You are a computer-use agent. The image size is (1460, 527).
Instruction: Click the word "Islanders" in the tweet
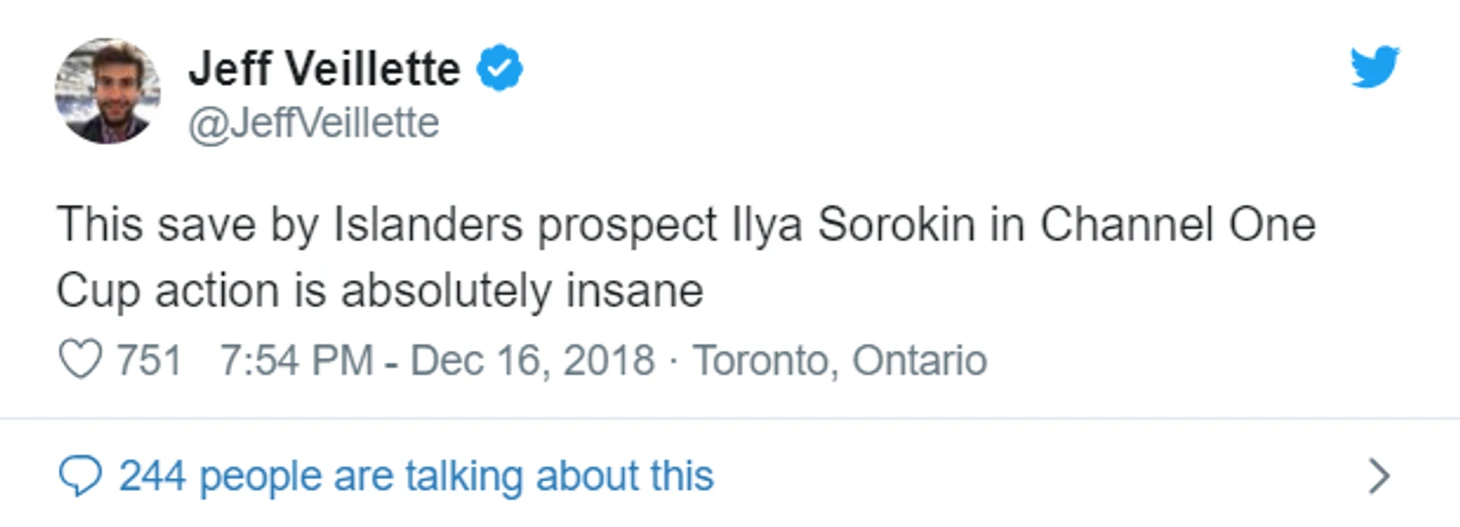[x=428, y=225]
